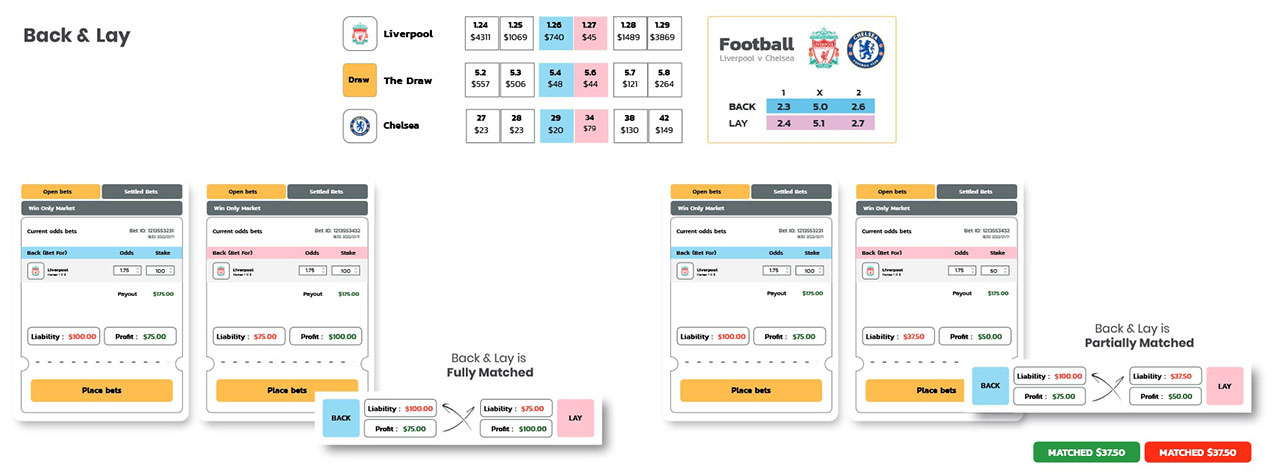Click the Chelsea crest beside the Chelsea odds row

click(x=359, y=126)
